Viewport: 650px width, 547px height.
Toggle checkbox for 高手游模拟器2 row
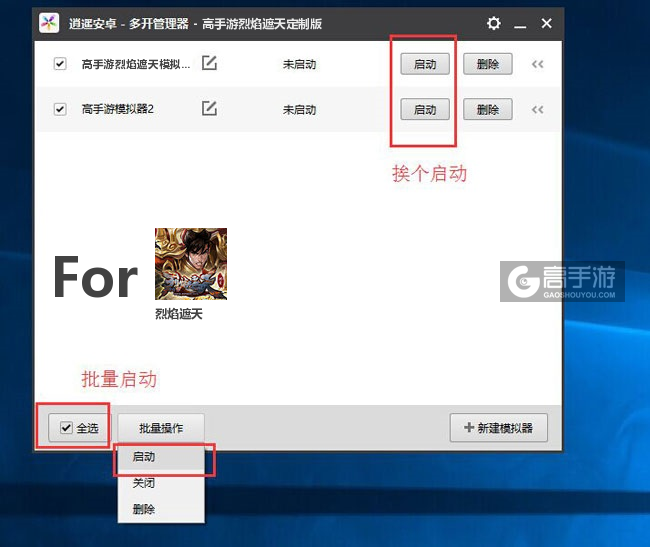click(60, 109)
